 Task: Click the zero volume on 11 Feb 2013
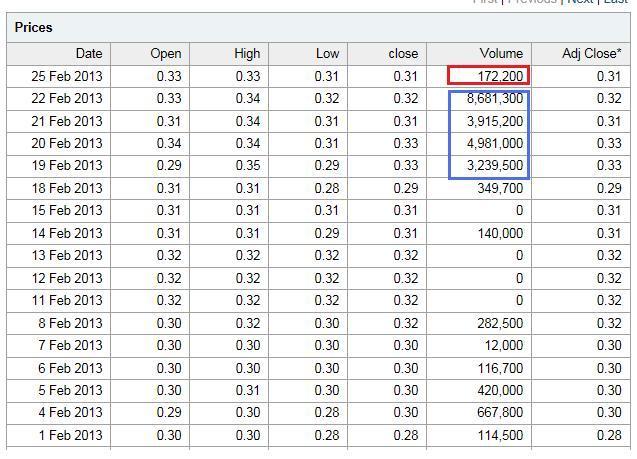519,301
